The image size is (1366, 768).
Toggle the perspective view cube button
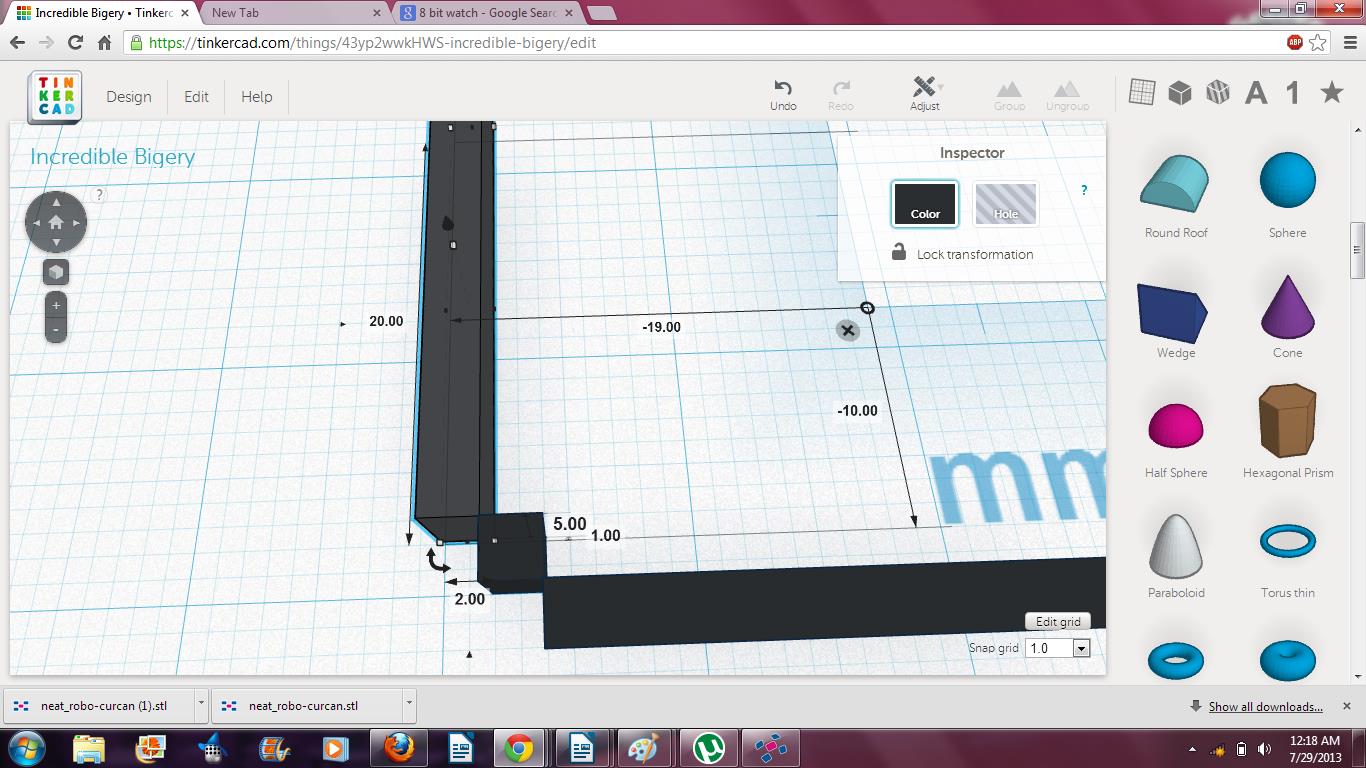pos(56,272)
